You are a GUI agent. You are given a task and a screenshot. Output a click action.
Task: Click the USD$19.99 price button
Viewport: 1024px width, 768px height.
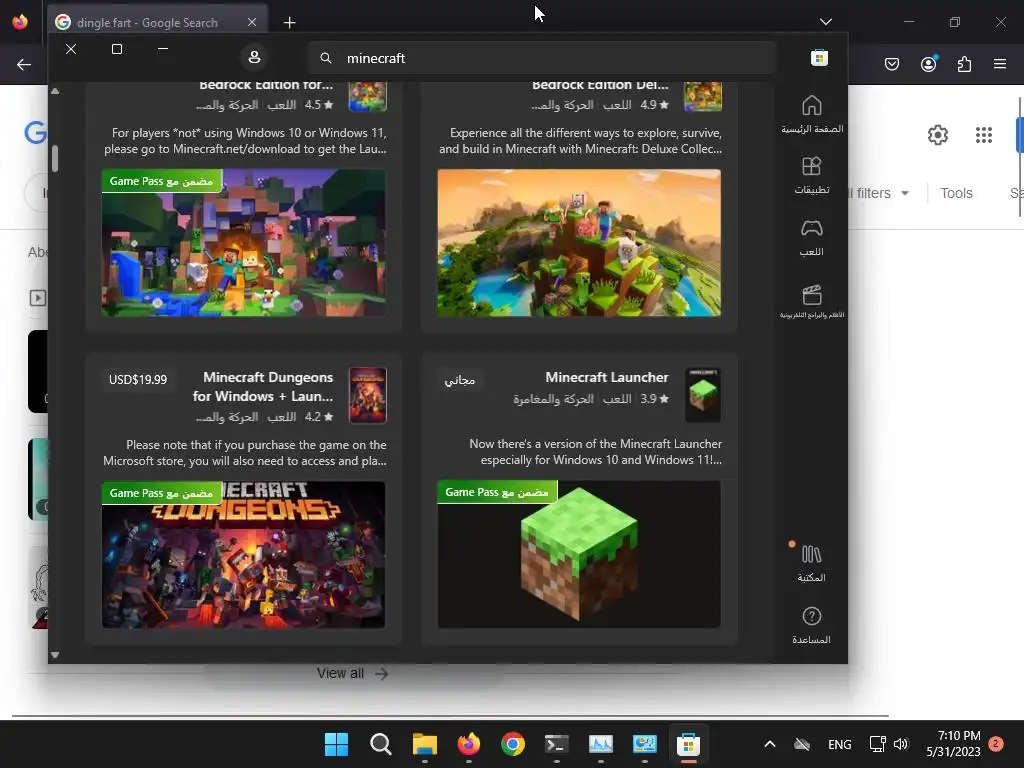point(138,379)
